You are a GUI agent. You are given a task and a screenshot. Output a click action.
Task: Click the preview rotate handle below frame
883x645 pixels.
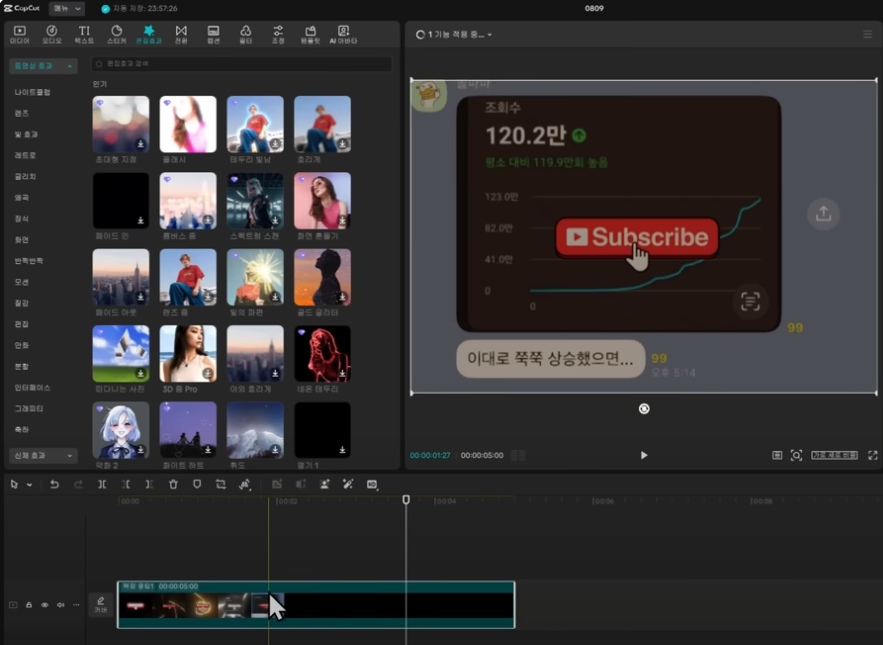tap(644, 409)
